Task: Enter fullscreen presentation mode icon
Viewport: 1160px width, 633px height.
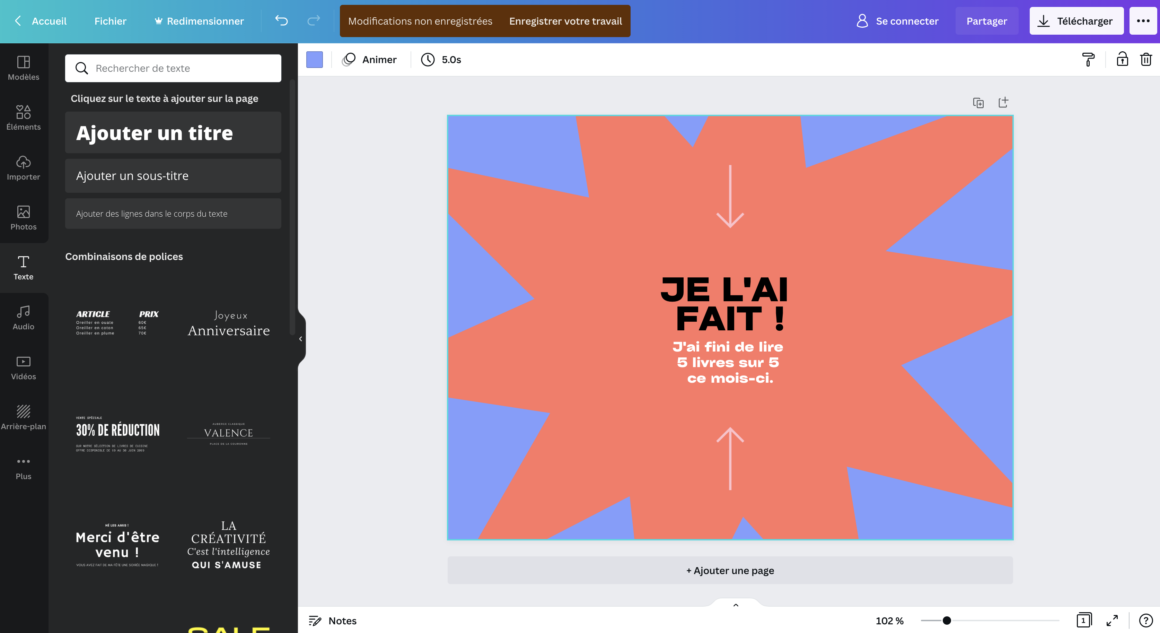Action: pyautogui.click(x=1112, y=620)
